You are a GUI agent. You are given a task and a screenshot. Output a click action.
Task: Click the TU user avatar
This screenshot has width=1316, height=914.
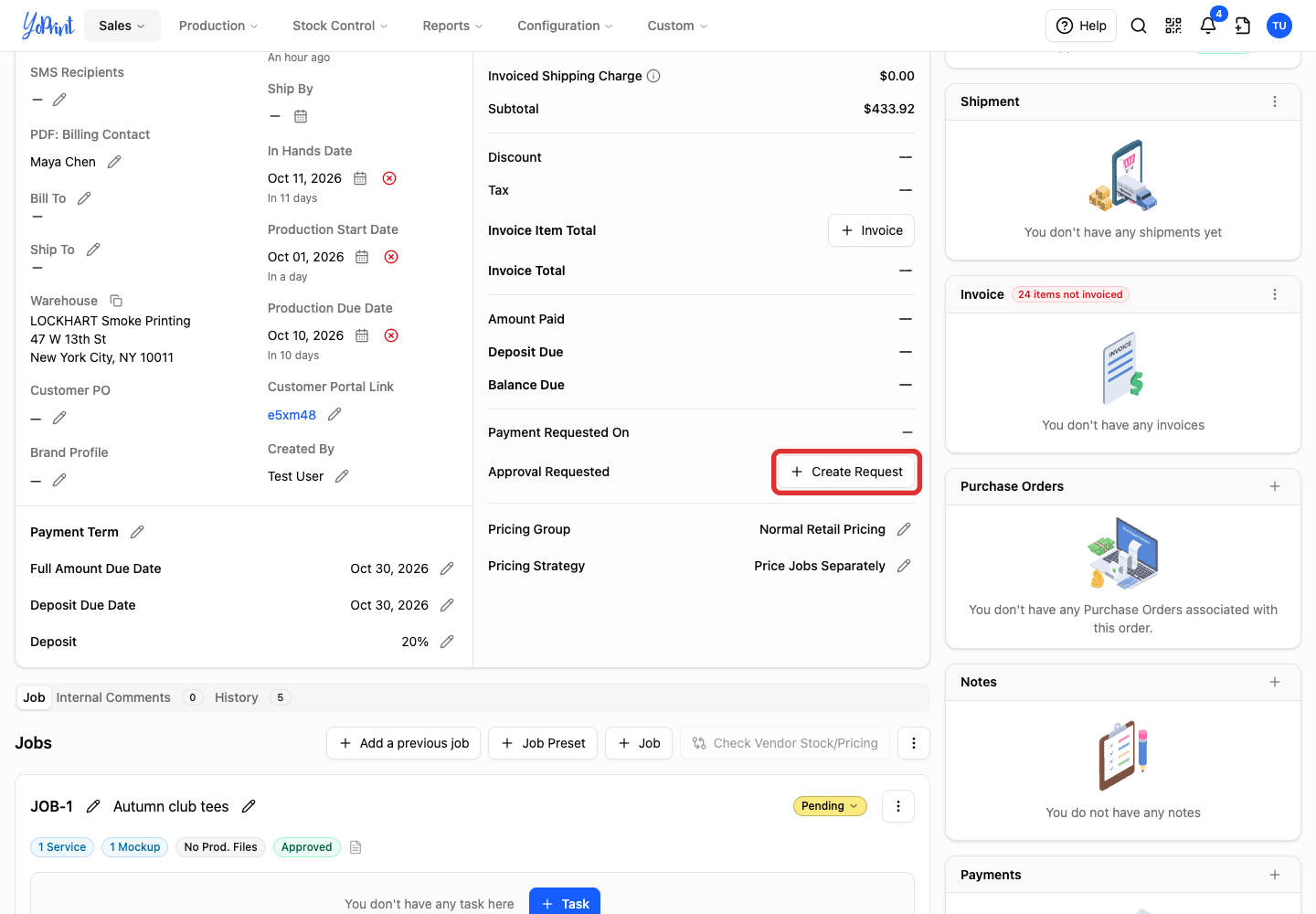1279,26
